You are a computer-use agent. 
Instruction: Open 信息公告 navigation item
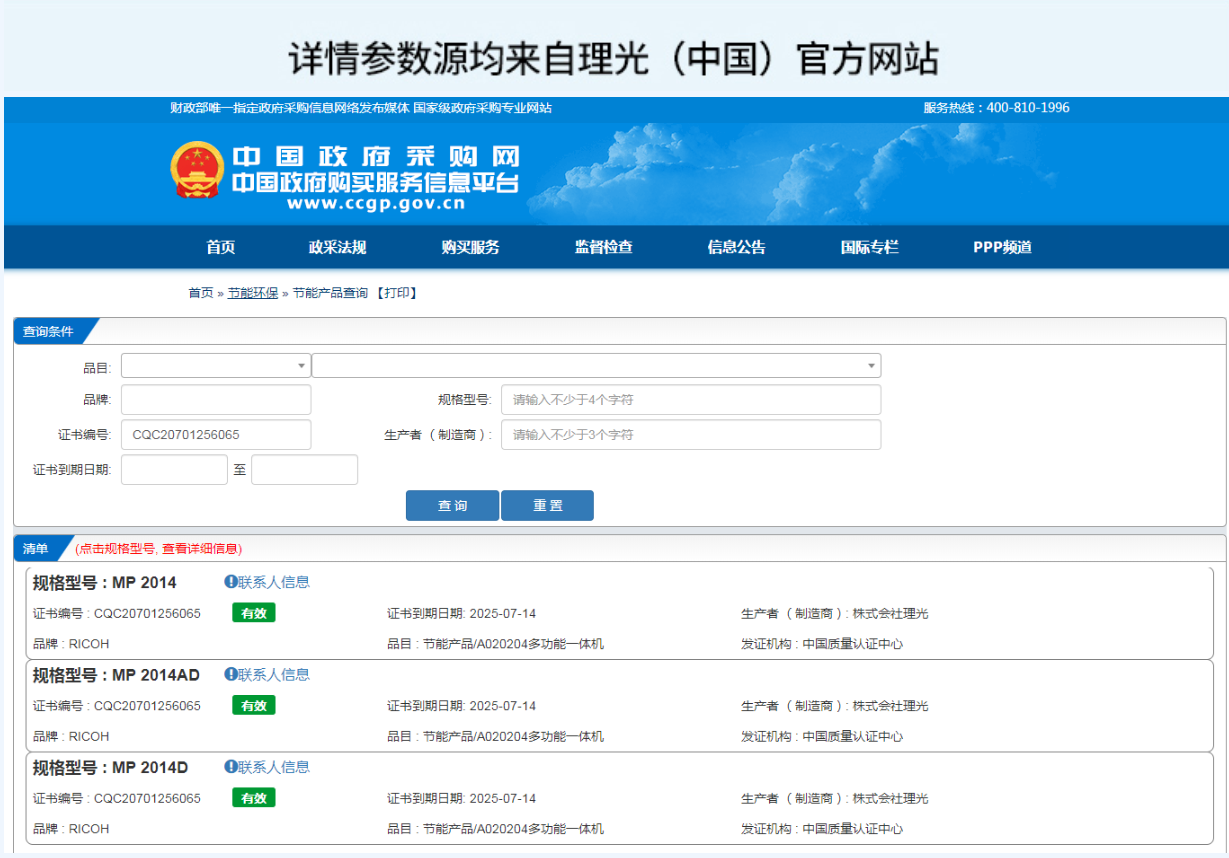click(736, 247)
